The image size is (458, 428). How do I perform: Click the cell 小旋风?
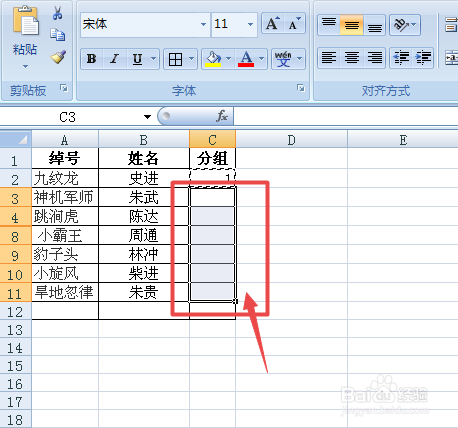point(65,273)
